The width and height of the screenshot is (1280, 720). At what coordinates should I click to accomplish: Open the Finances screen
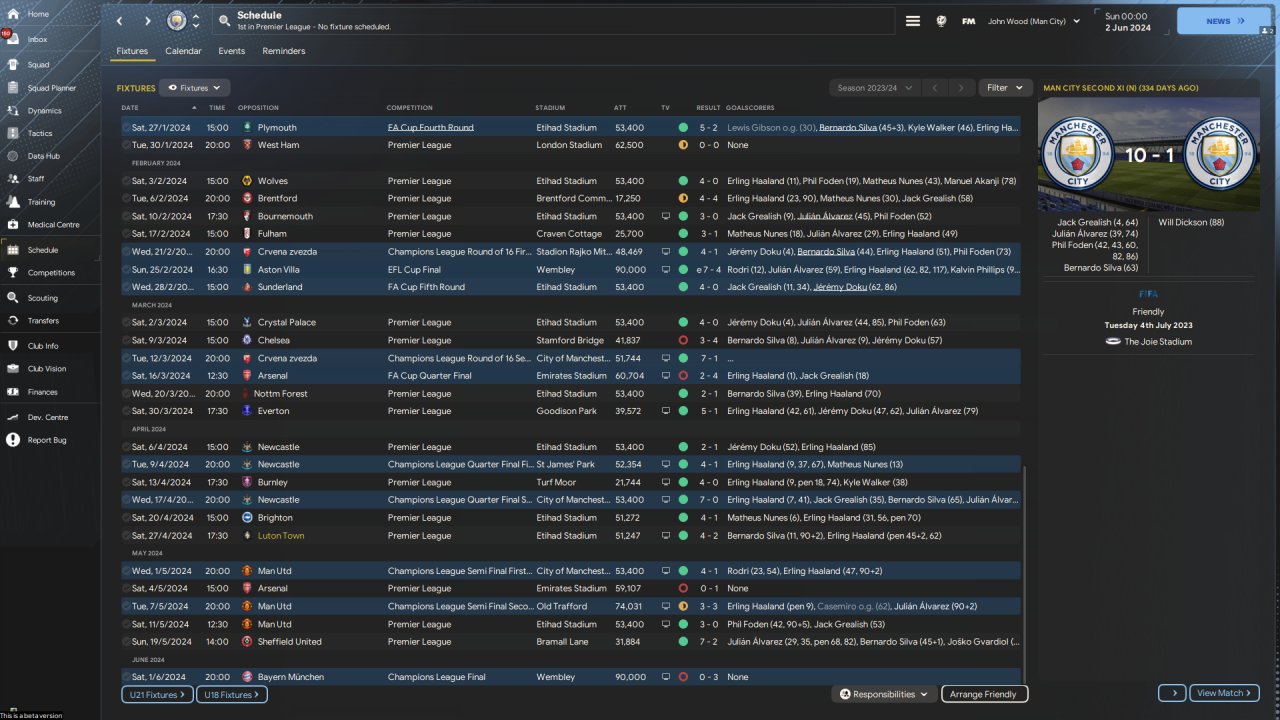click(43, 392)
